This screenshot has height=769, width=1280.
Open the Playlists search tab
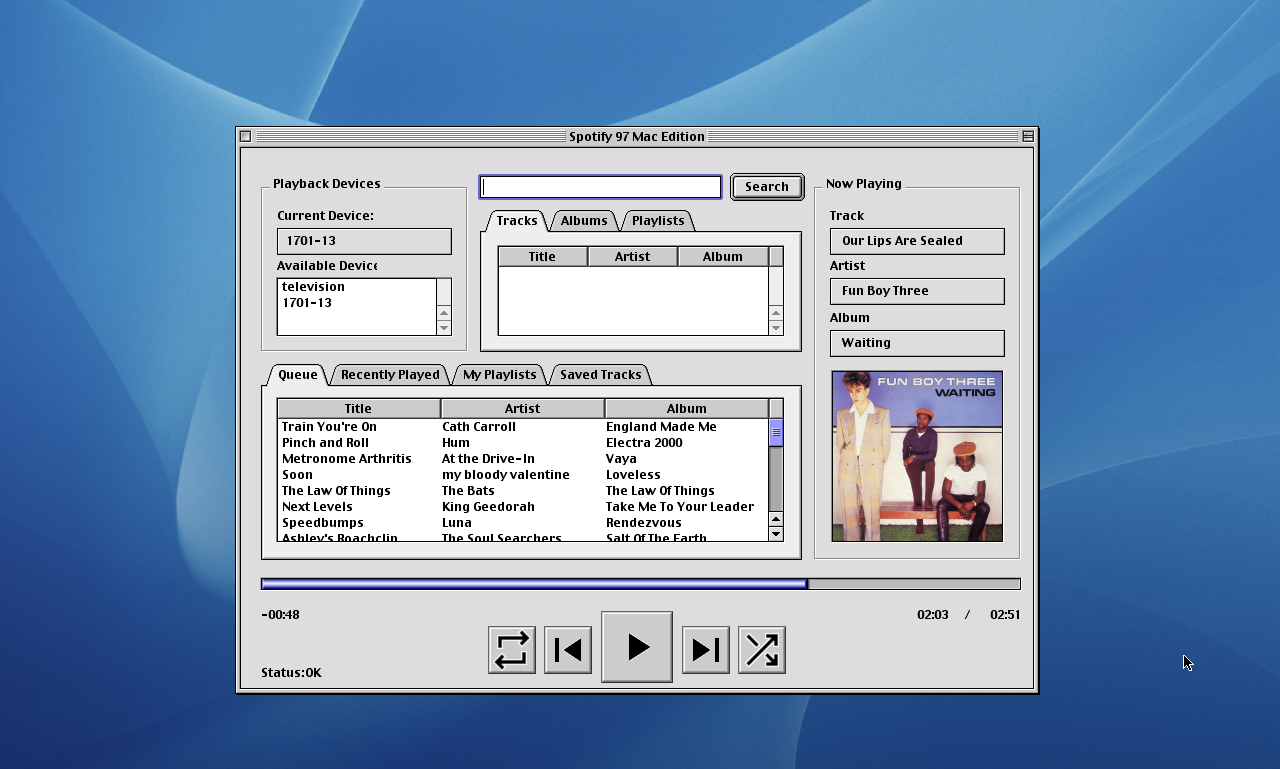pyautogui.click(x=658, y=221)
